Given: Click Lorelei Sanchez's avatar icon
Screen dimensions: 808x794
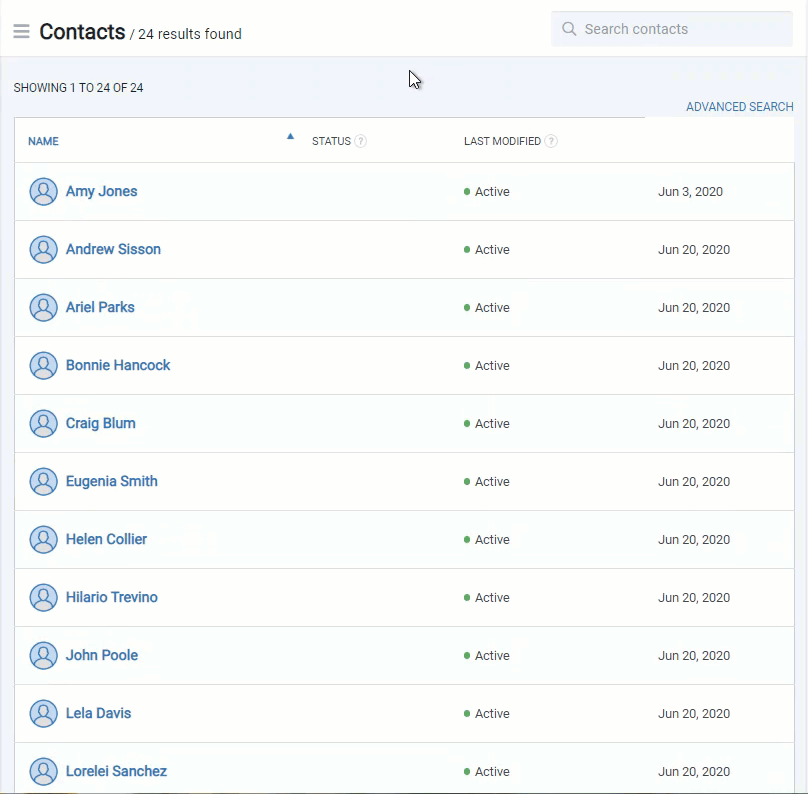Looking at the screenshot, I should (43, 771).
